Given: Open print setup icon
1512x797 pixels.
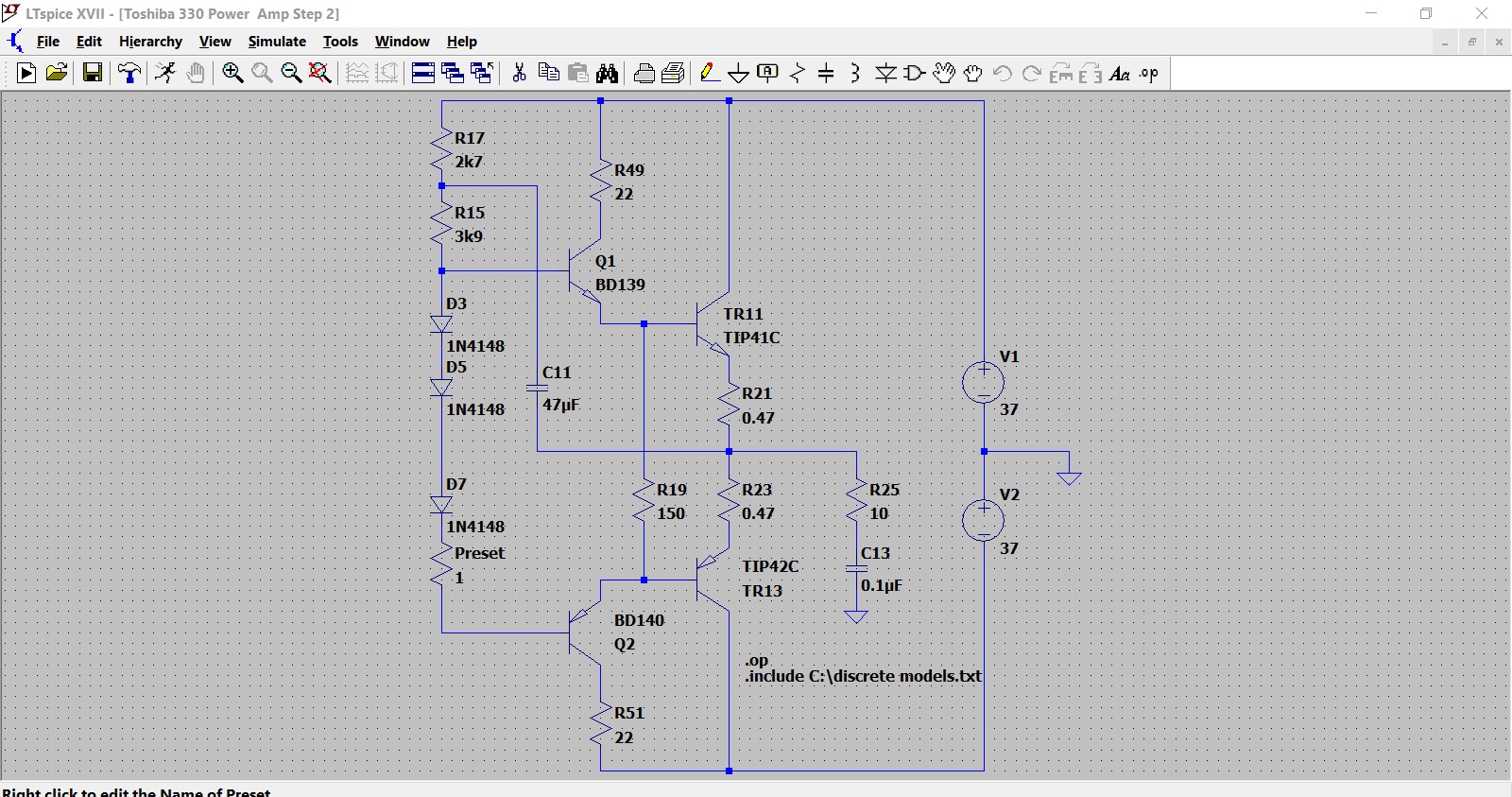Looking at the screenshot, I should click(674, 73).
